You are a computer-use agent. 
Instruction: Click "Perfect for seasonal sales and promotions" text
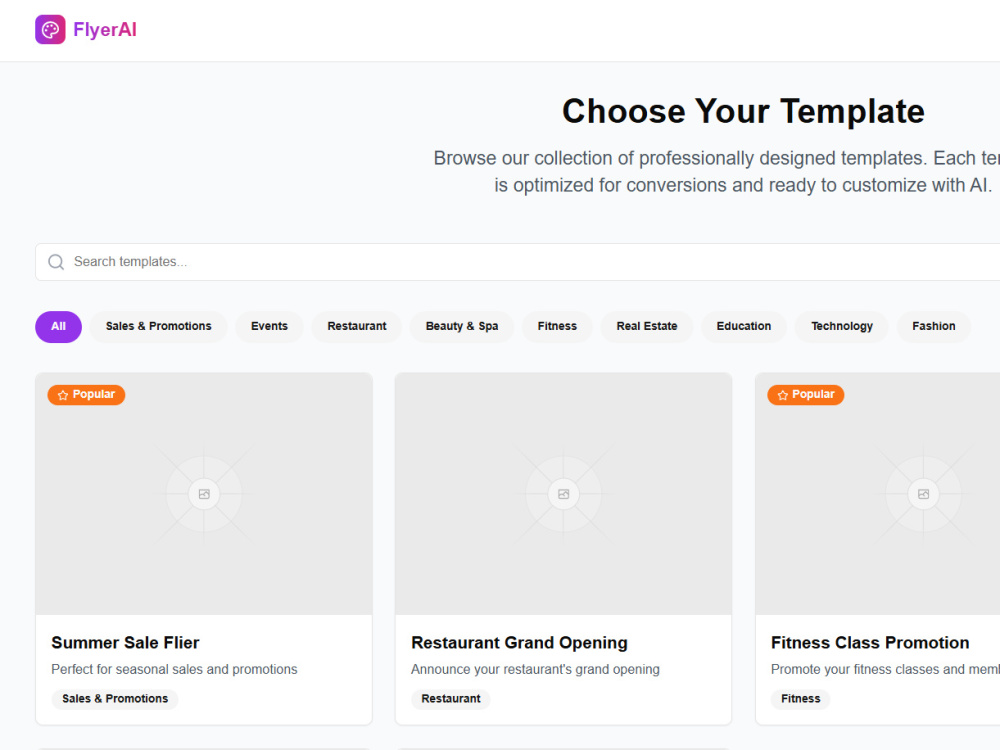point(174,670)
